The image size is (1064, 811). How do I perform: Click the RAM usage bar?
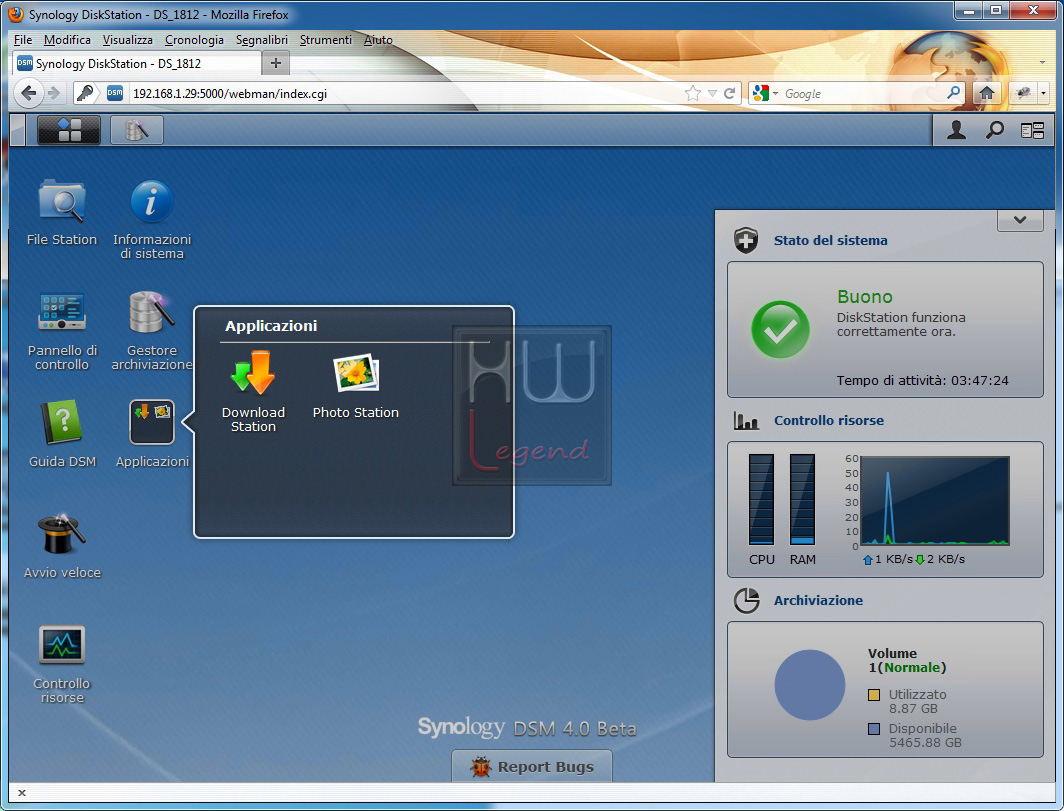(x=802, y=499)
